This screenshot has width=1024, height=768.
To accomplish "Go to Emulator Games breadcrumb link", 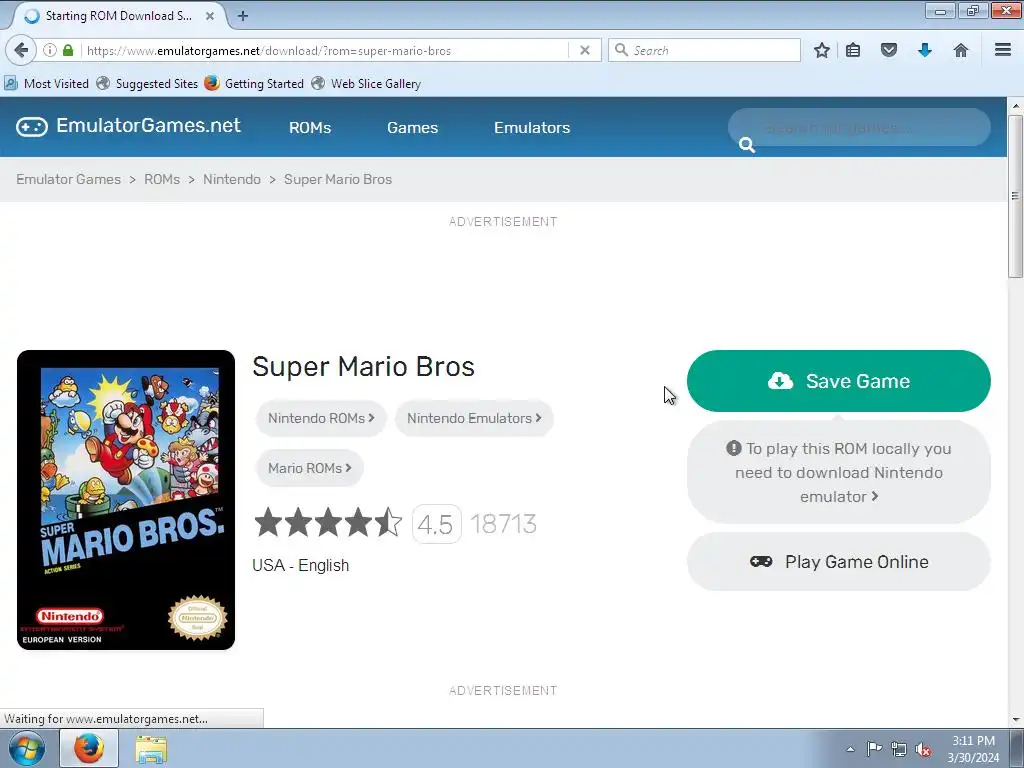I will (x=69, y=179).
